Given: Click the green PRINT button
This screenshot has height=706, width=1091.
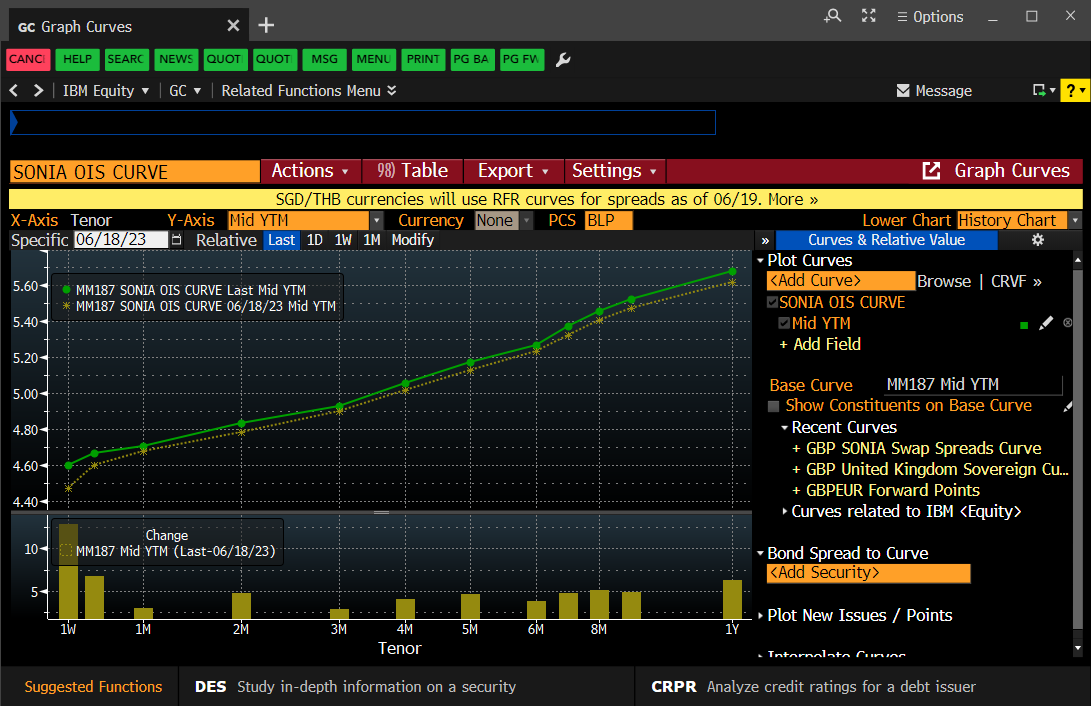Looking at the screenshot, I should [x=423, y=59].
